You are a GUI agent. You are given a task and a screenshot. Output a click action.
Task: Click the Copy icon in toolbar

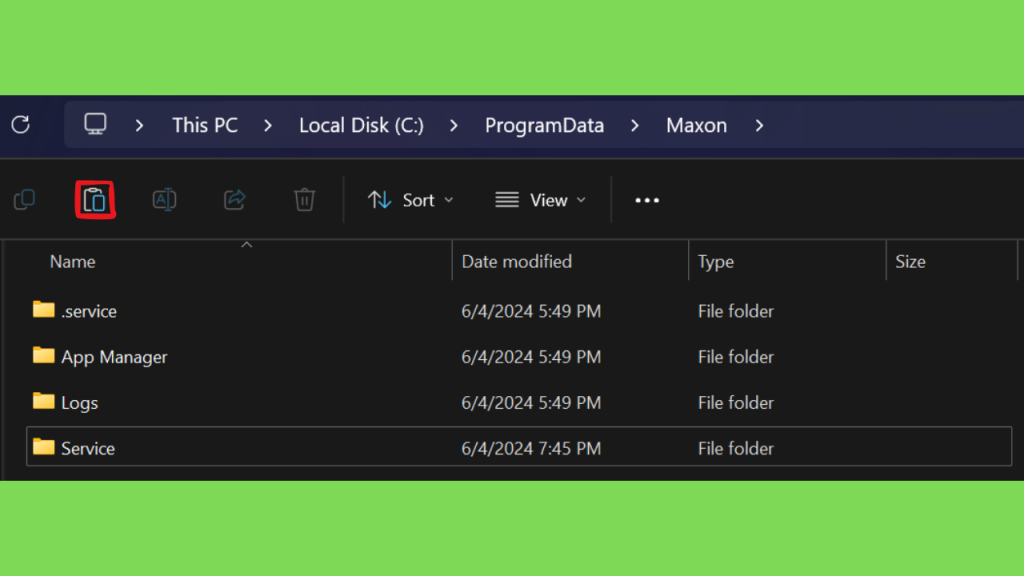[25, 200]
